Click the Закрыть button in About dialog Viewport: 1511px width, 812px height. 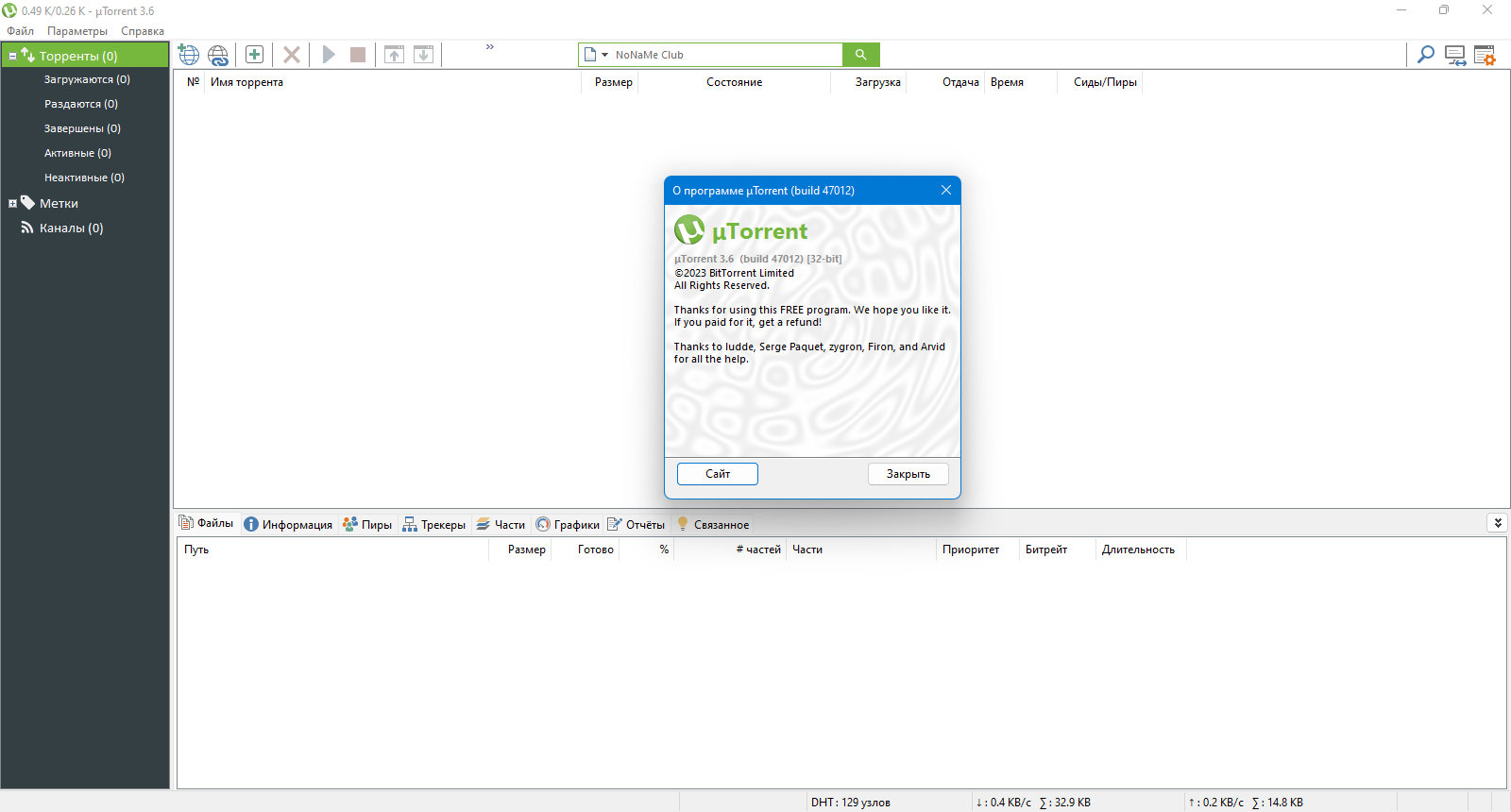908,474
